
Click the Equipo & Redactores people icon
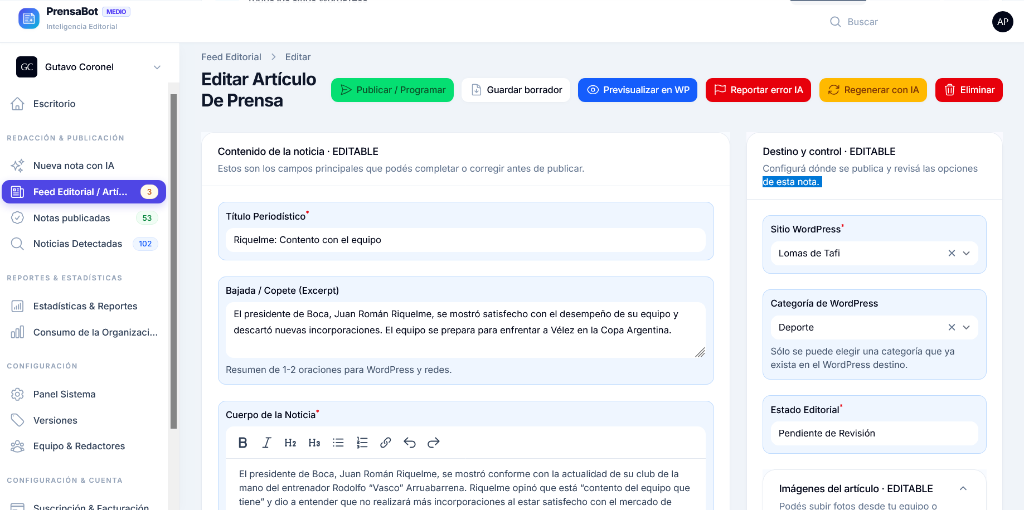18,447
